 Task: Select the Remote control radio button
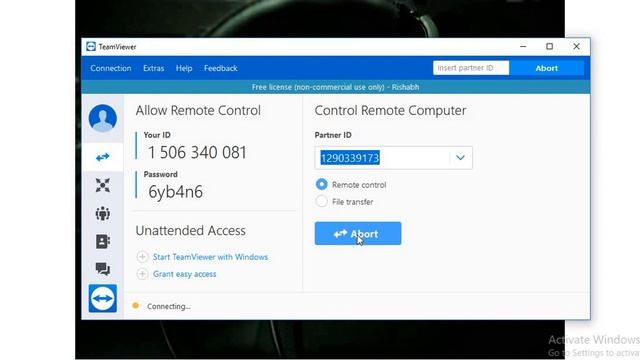(x=322, y=184)
